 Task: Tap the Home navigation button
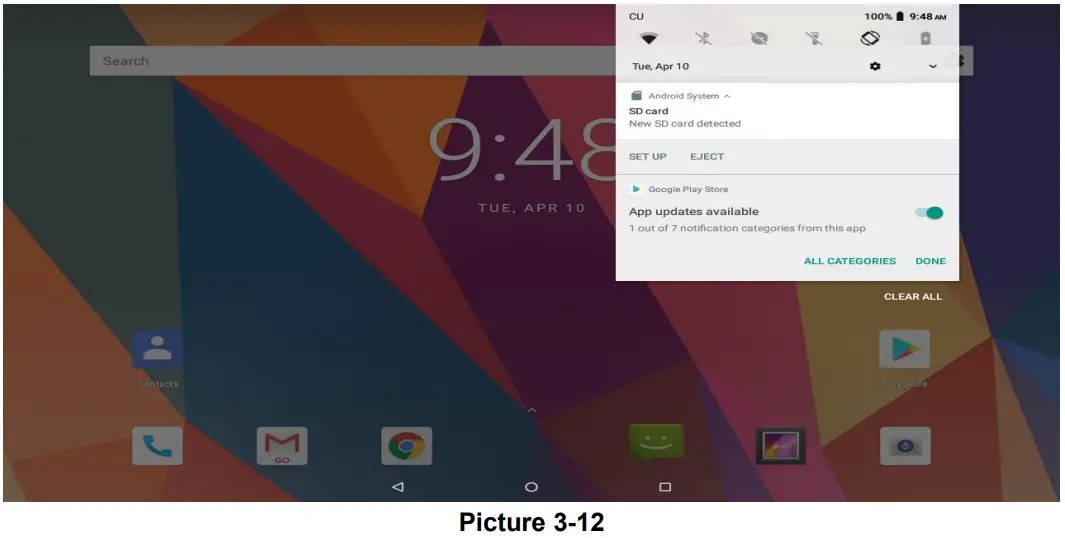click(532, 487)
